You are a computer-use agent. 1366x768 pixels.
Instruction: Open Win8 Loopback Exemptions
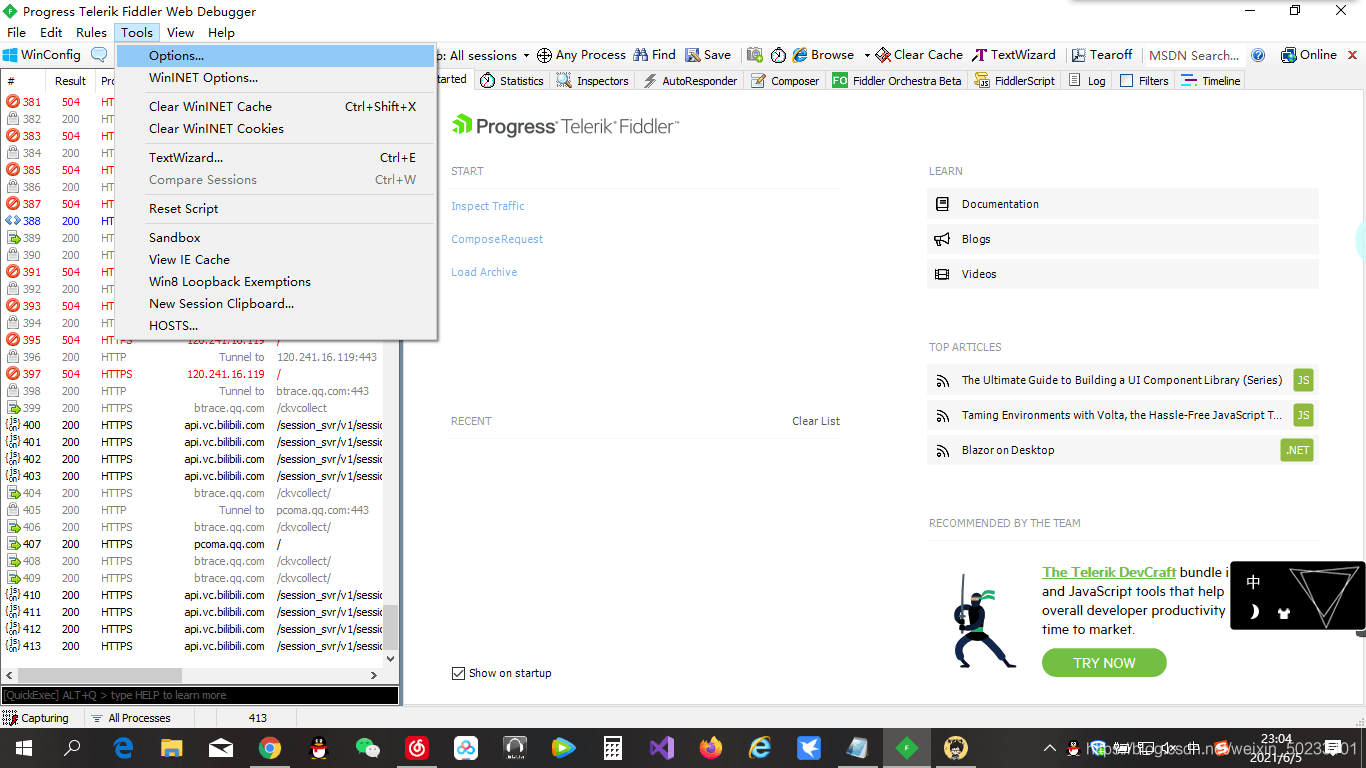[277, 282]
